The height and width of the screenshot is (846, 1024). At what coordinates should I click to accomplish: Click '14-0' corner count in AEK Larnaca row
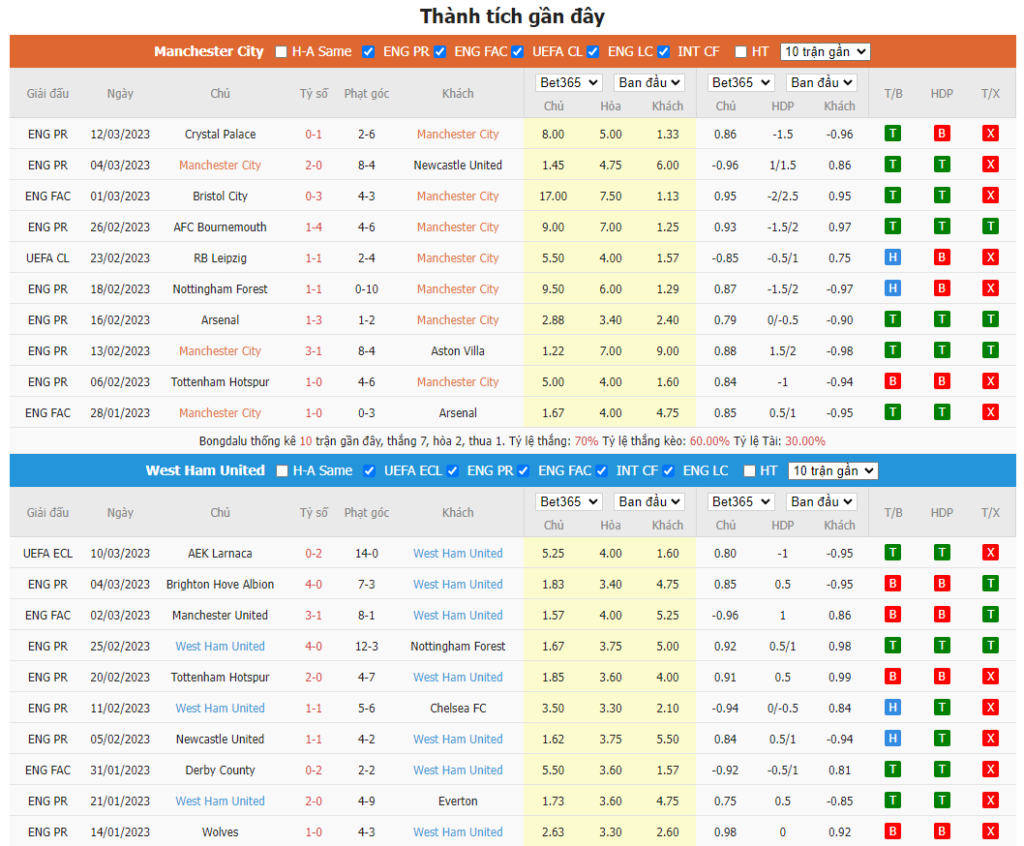366,553
